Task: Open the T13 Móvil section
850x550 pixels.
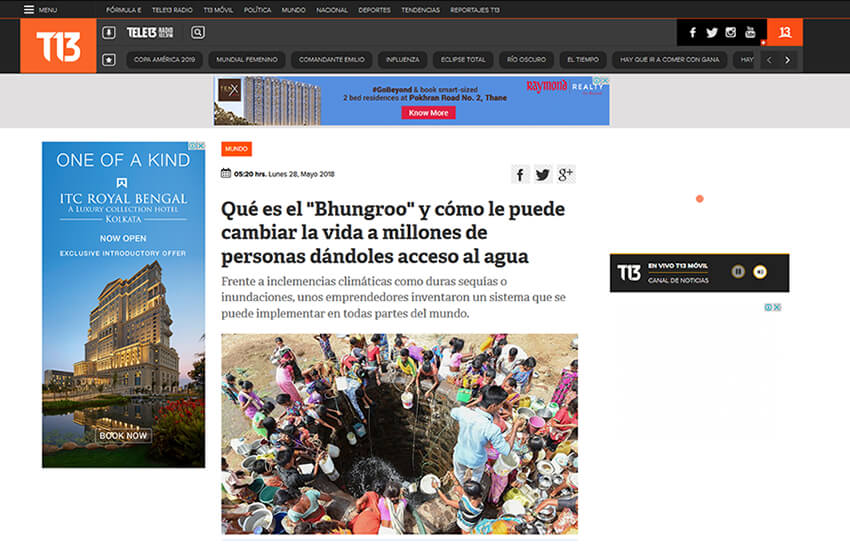Action: tap(218, 10)
